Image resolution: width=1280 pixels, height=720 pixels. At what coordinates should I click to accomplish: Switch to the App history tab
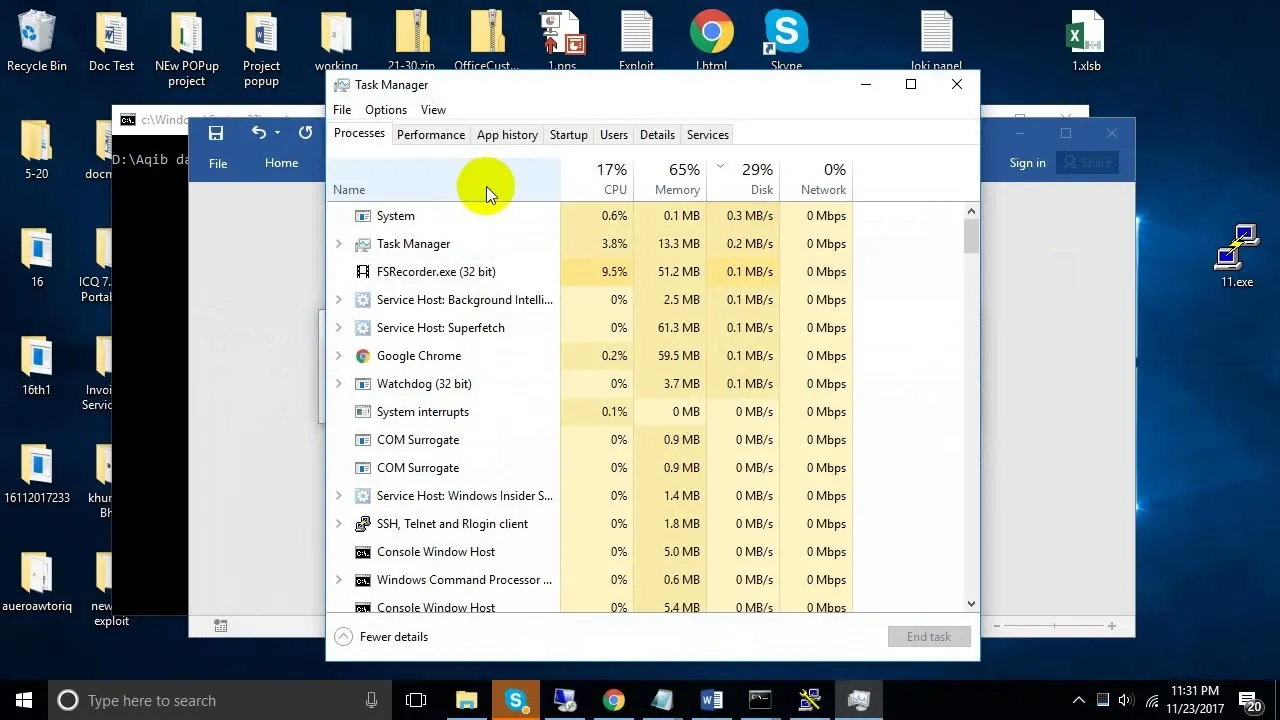pyautogui.click(x=507, y=135)
